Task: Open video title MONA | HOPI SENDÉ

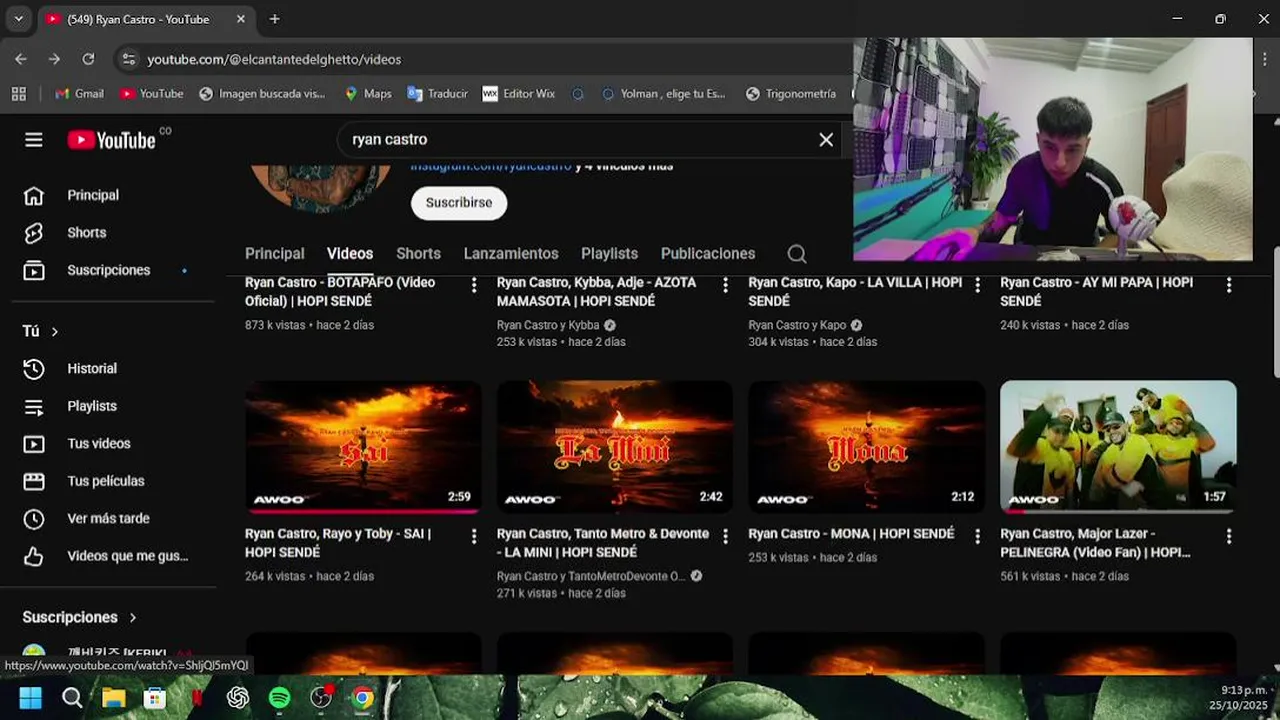Action: (851, 534)
